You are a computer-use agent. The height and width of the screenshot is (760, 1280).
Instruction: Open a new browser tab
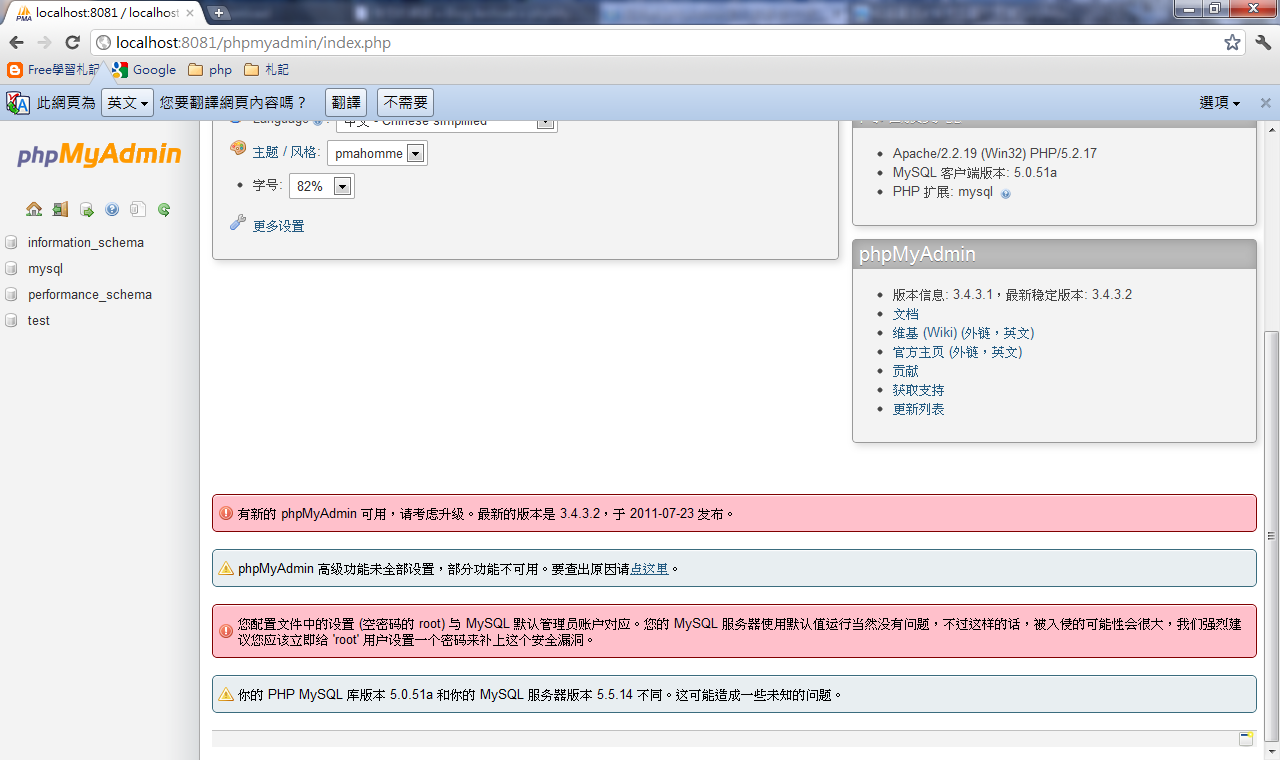pos(219,13)
